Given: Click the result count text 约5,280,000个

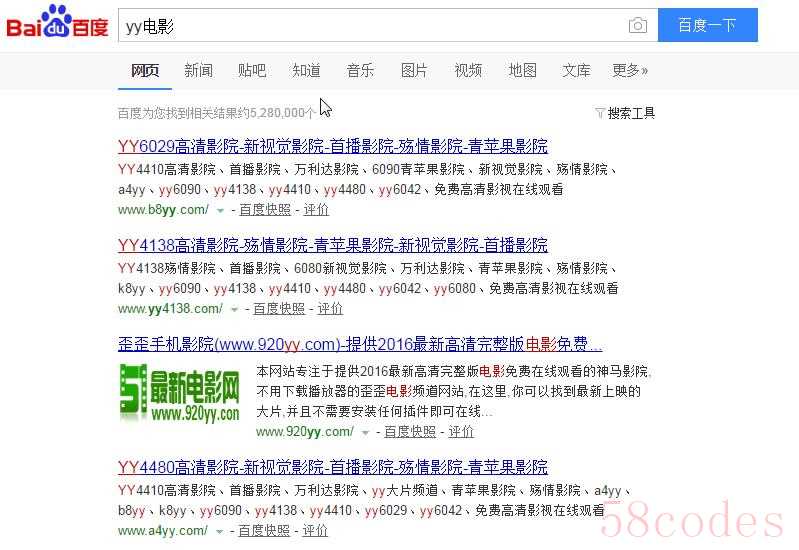Looking at the screenshot, I should click(277, 113).
